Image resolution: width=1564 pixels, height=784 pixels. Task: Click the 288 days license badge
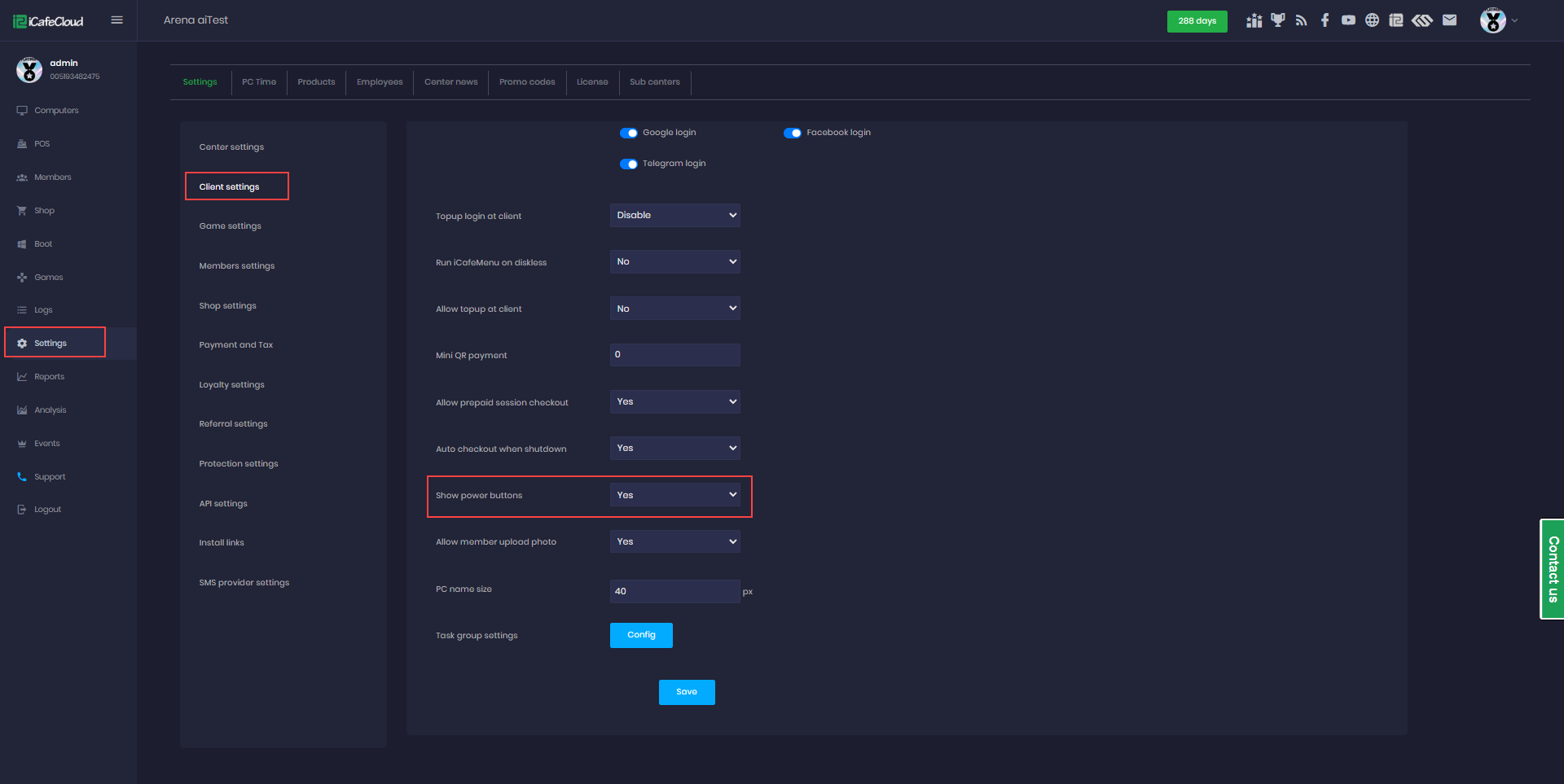[1197, 21]
